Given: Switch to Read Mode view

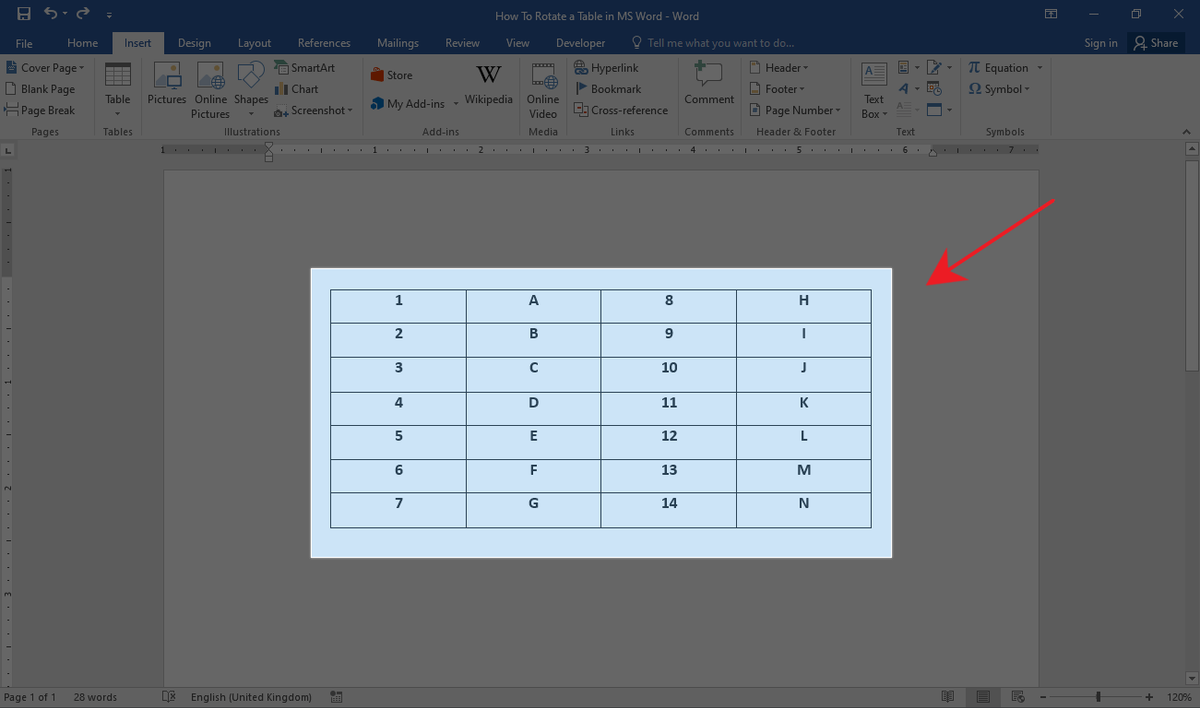Looking at the screenshot, I should coord(948,697).
